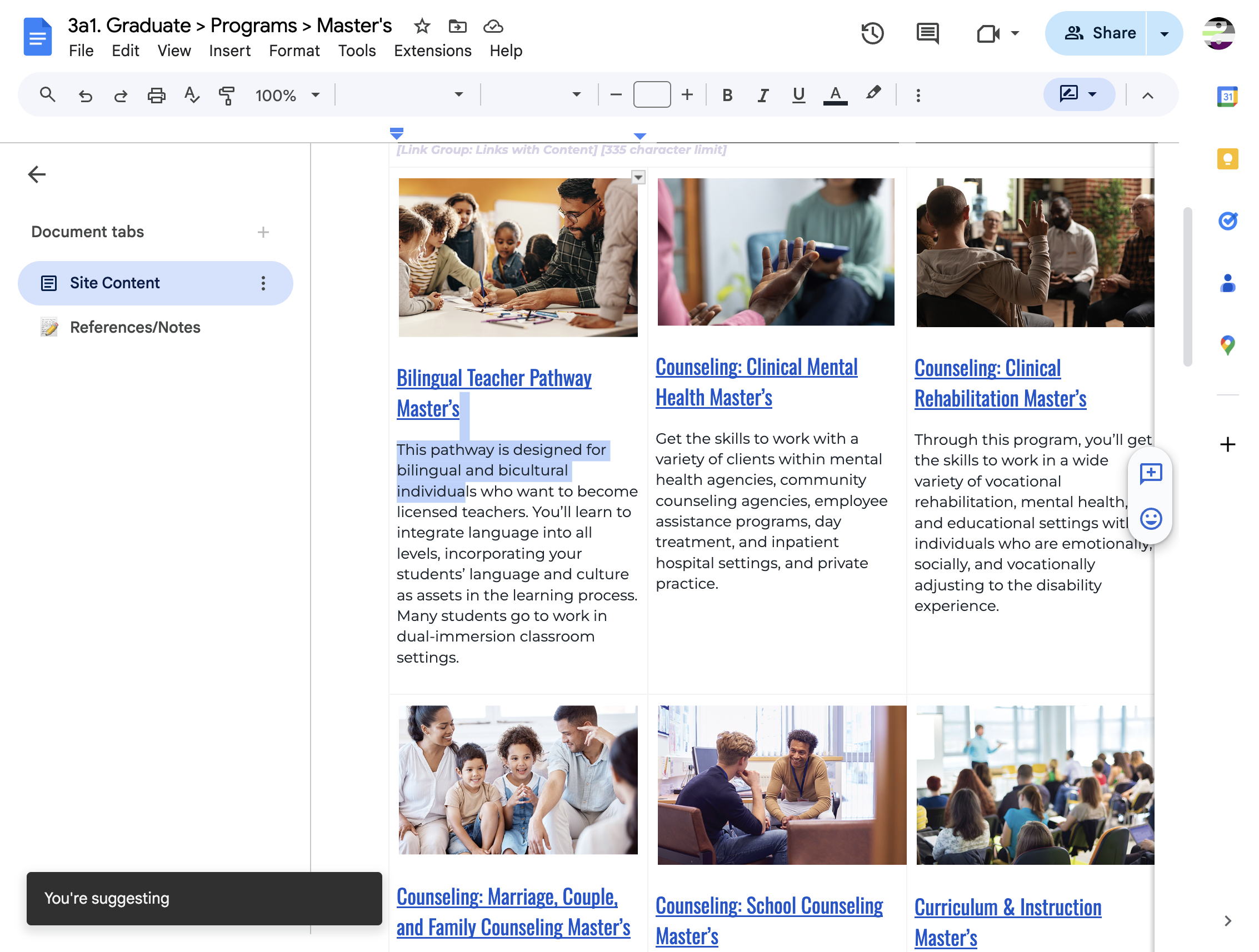
Task: Open Site Content tab options menu
Action: point(263,283)
